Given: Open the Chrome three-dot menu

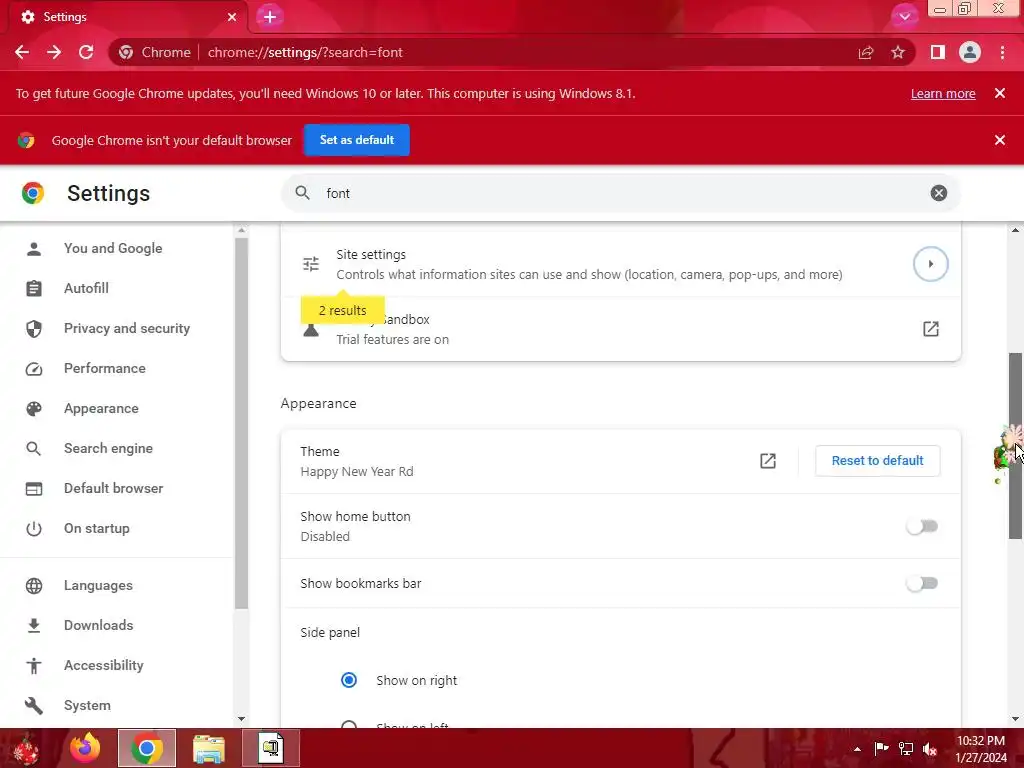Looking at the screenshot, I should pos(1002,52).
